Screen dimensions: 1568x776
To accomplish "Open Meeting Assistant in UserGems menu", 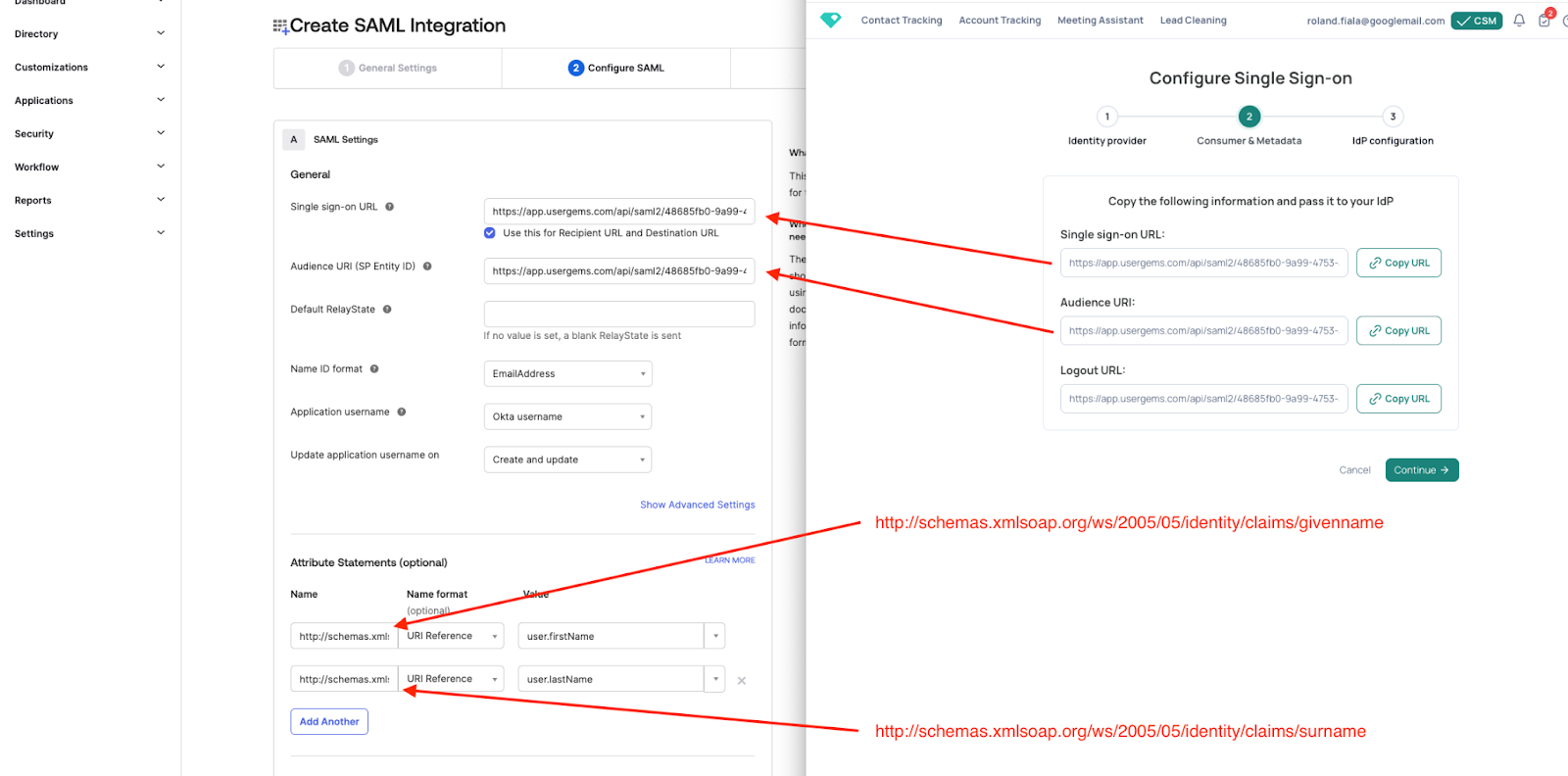I will [1101, 21].
